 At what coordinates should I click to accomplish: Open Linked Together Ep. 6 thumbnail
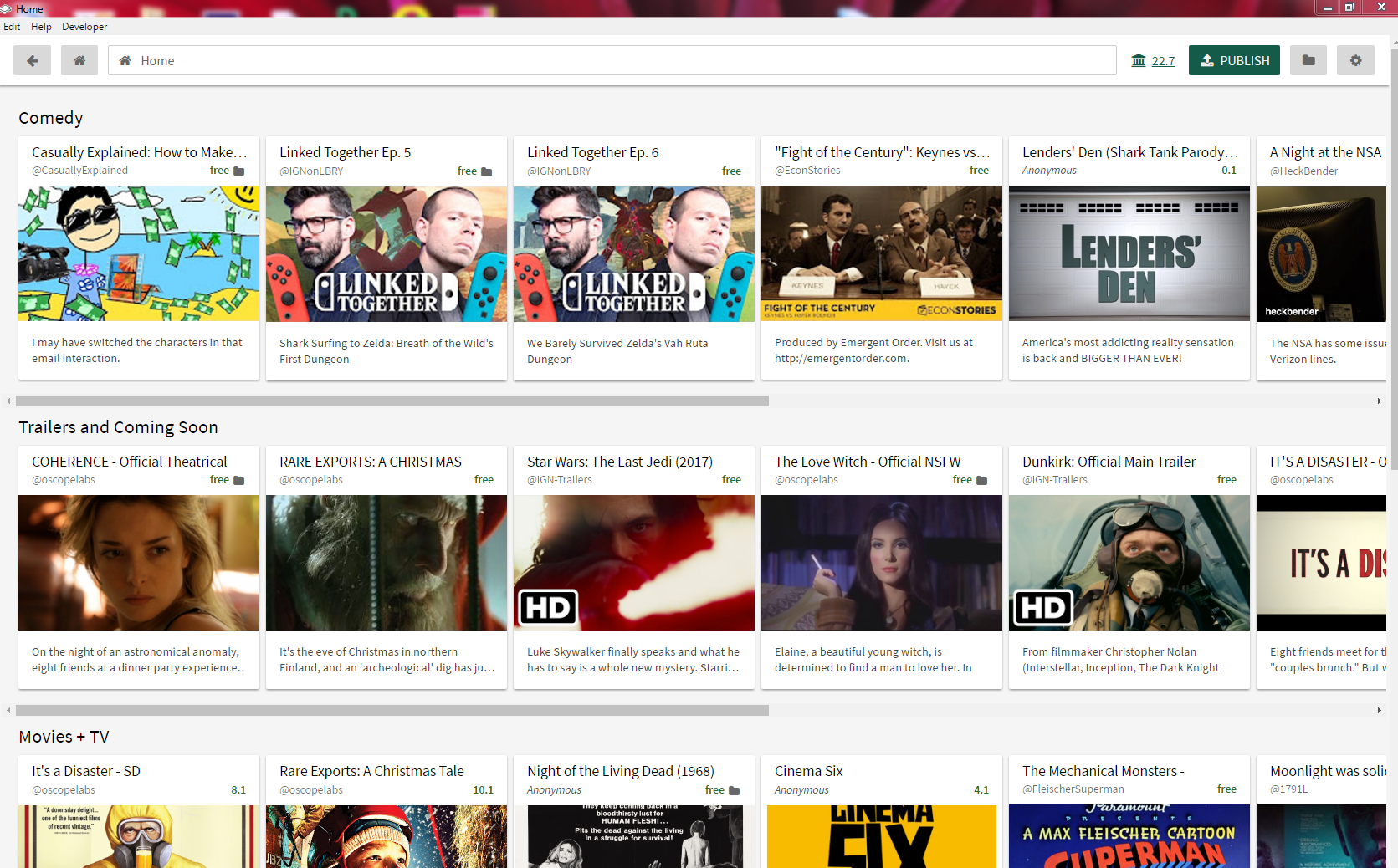(634, 253)
